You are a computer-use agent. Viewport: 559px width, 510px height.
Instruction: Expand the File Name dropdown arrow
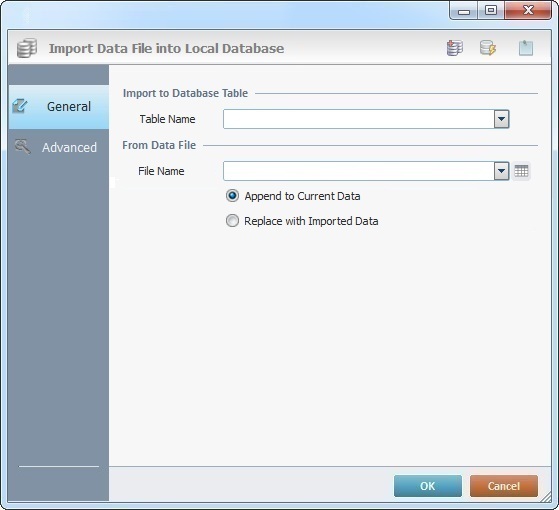point(501,171)
